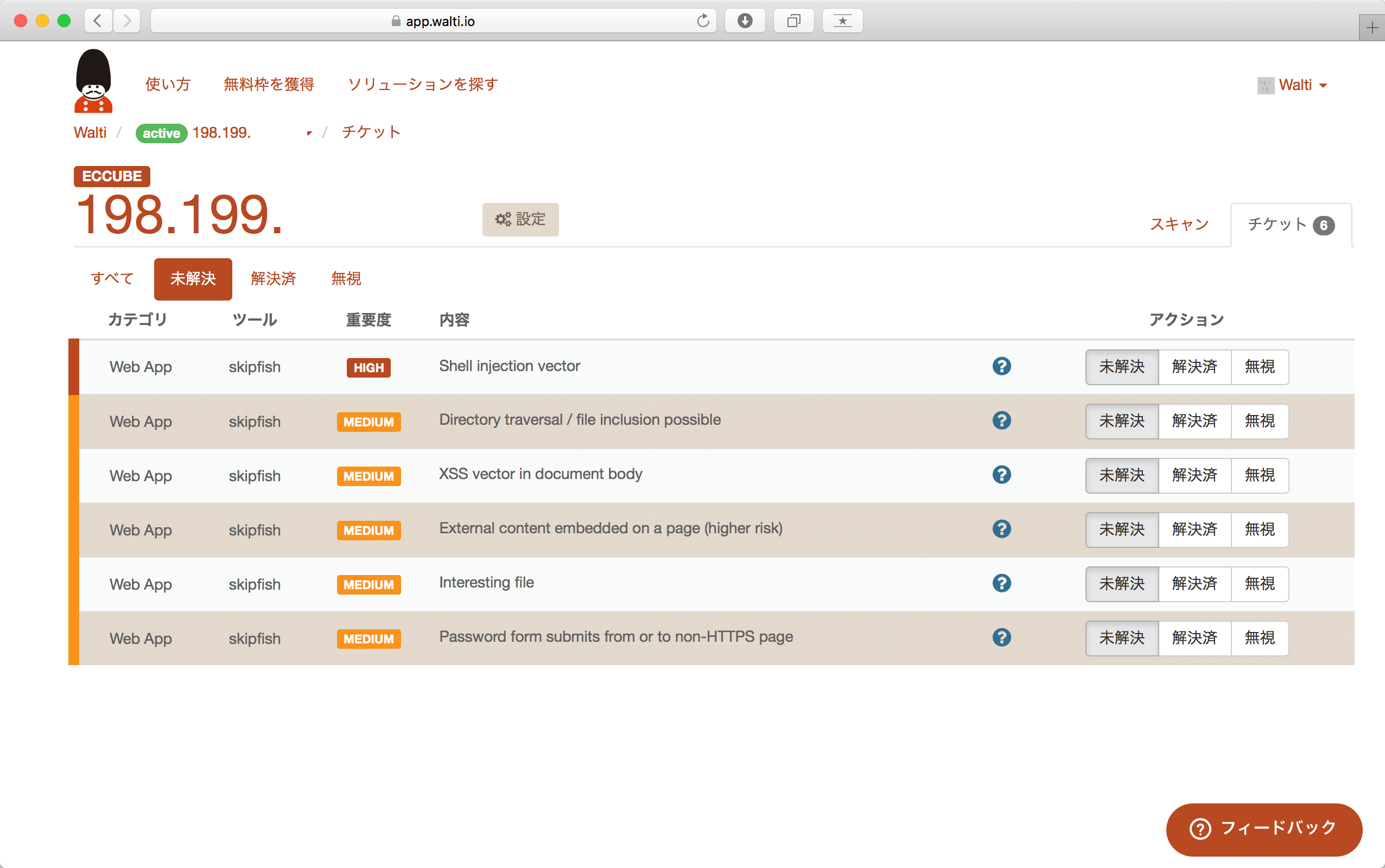
Task: Select the チケット tab with count 6
Action: (x=1291, y=225)
